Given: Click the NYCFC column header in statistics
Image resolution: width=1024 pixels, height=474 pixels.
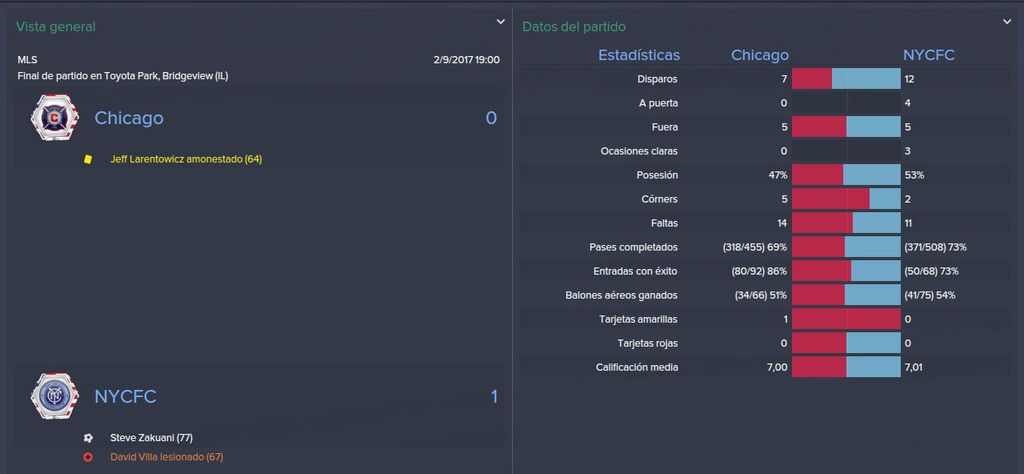Looking at the screenshot, I should [x=929, y=55].
